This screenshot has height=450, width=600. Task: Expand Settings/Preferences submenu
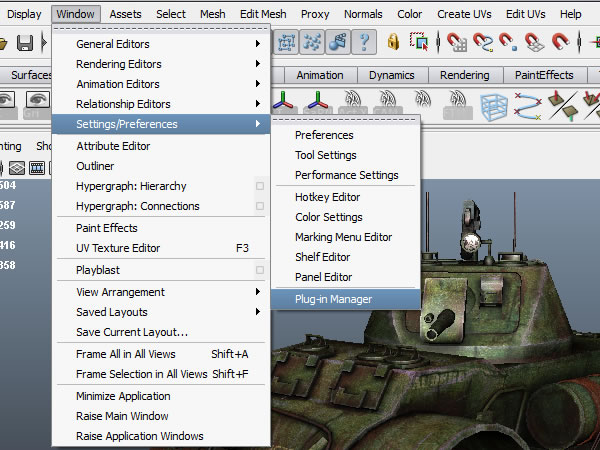[x=161, y=124]
